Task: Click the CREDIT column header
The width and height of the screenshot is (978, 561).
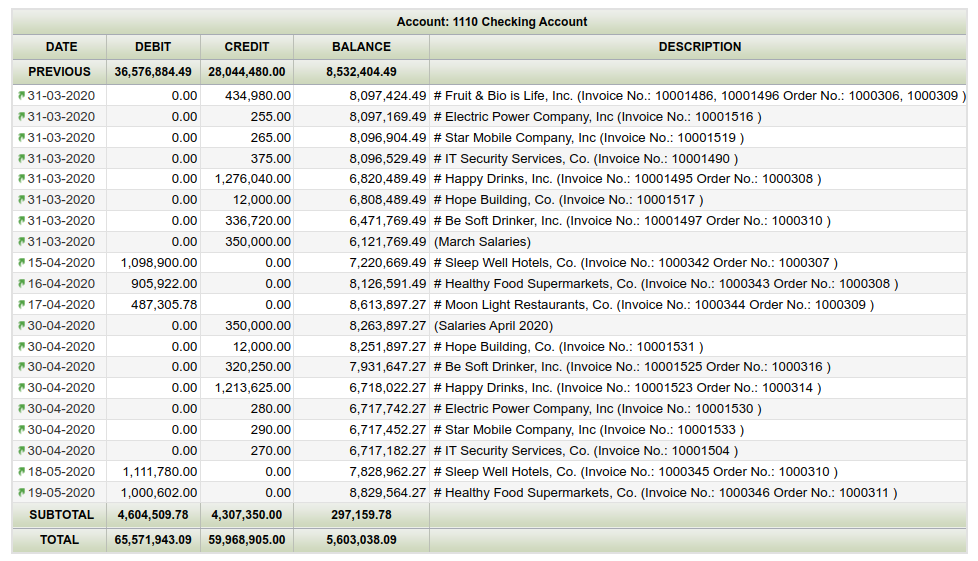Action: click(x=247, y=47)
